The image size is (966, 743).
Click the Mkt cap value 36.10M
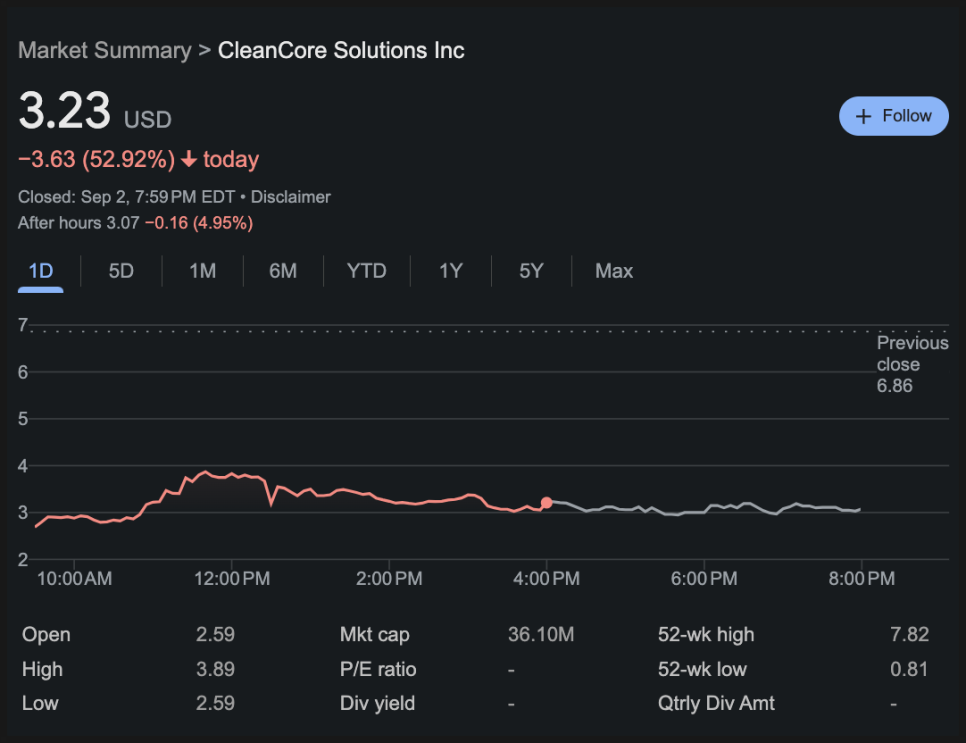point(541,635)
